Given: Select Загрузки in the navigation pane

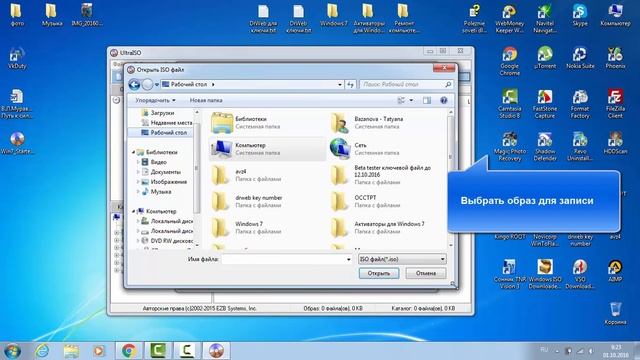Looking at the screenshot, I should pos(162,113).
